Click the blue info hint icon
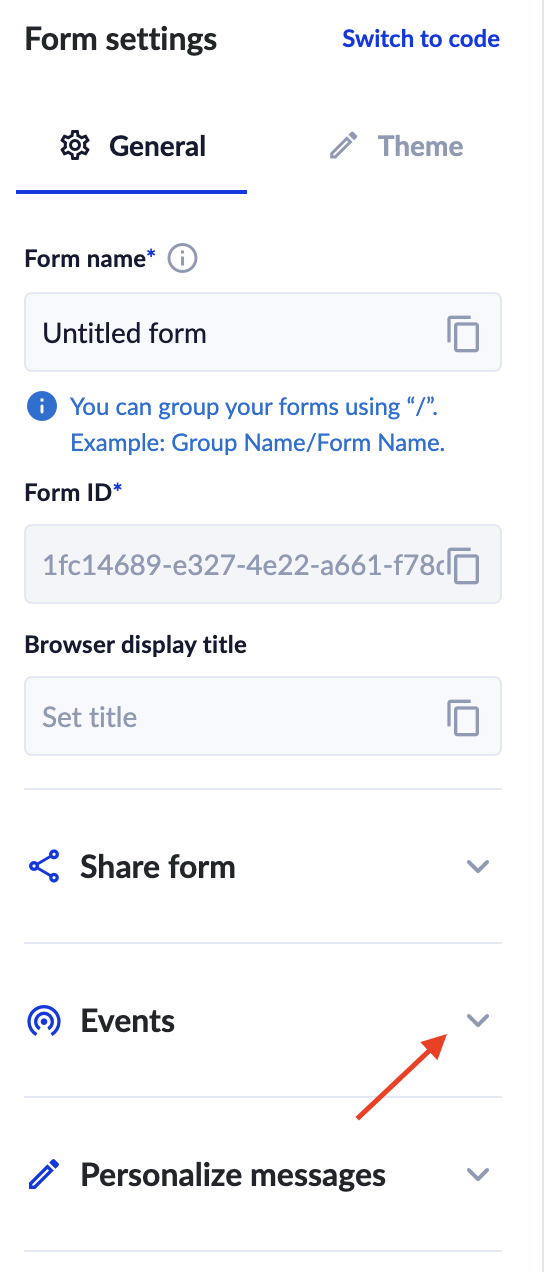The height and width of the screenshot is (1272, 544). pyautogui.click(x=41, y=406)
